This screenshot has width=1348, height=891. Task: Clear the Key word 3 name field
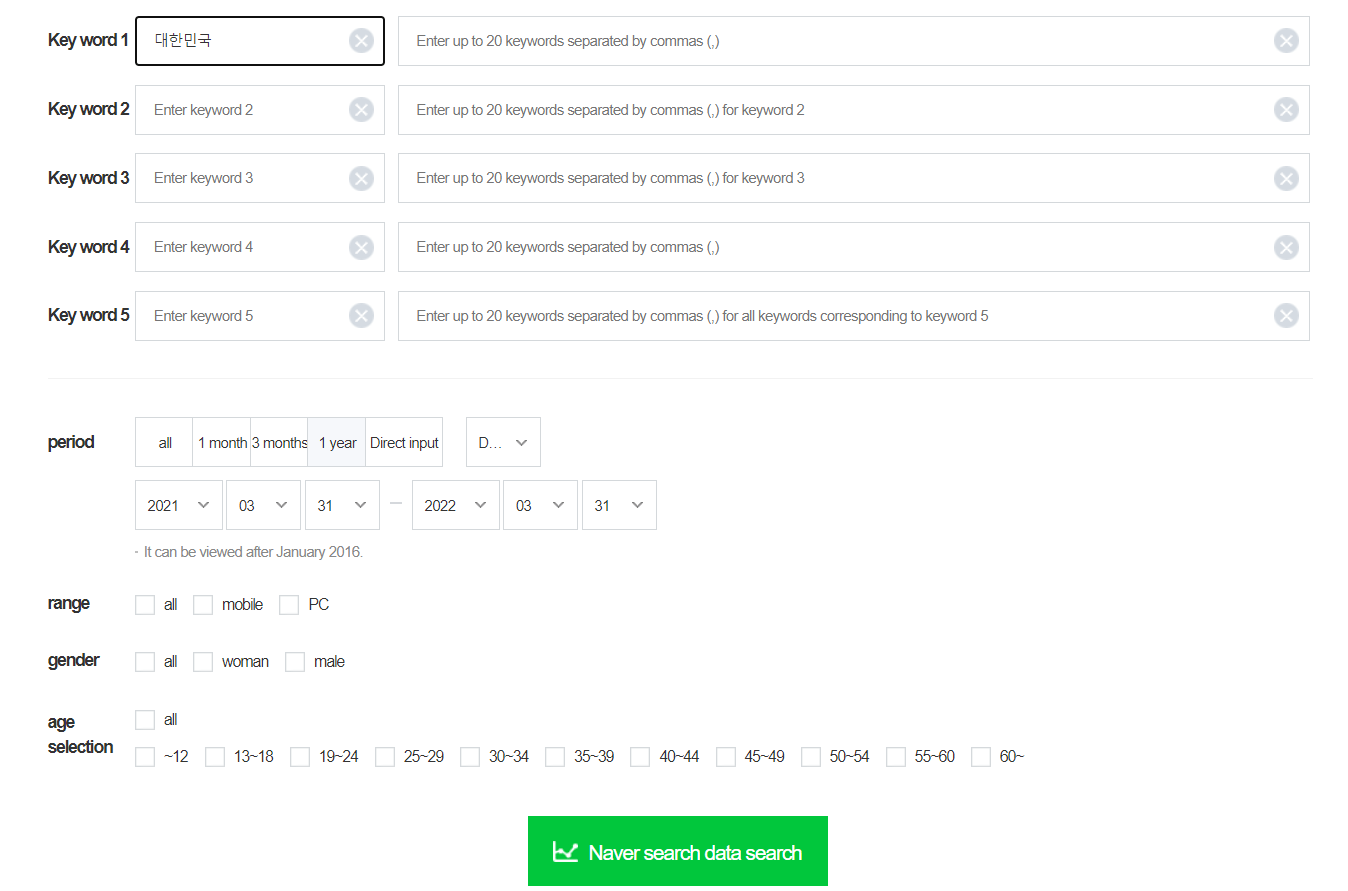[x=361, y=179]
